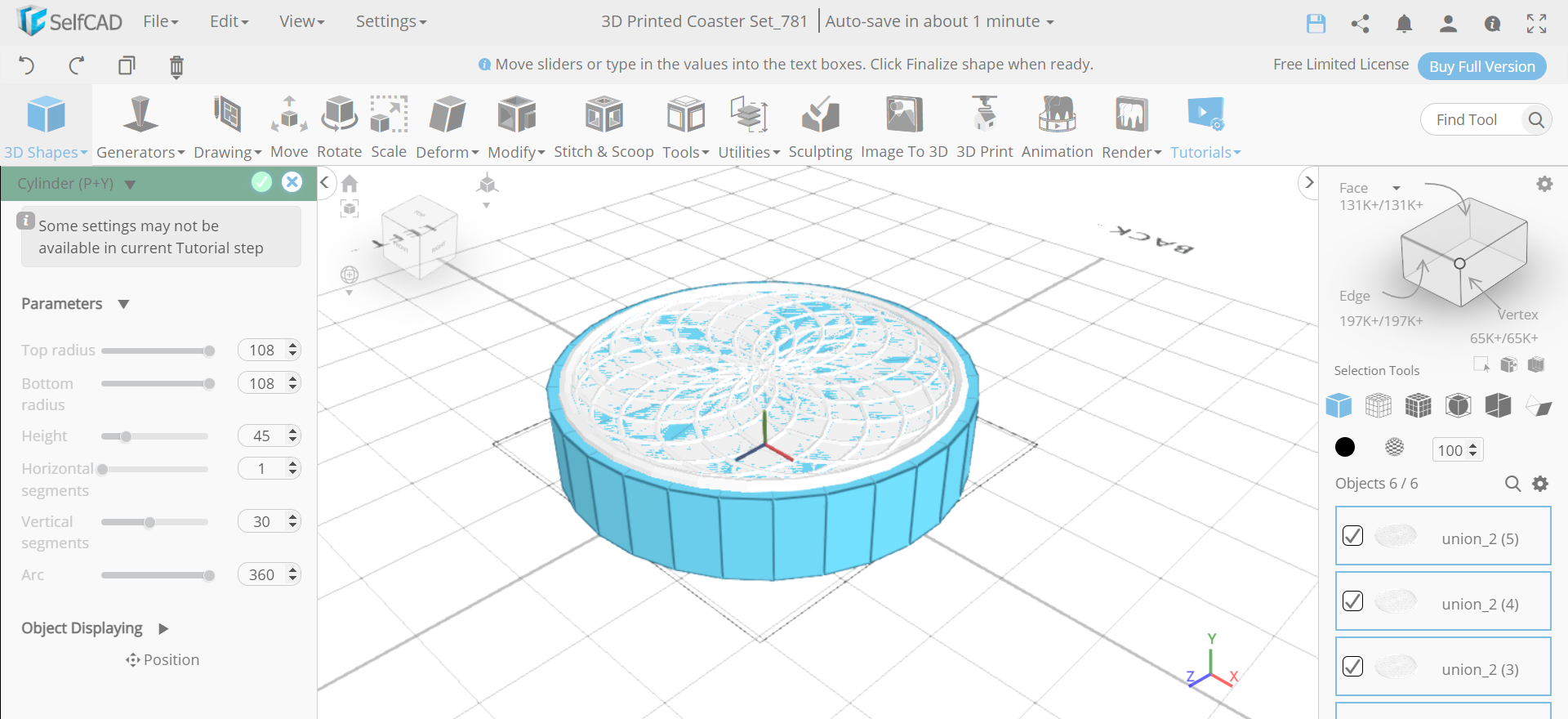The width and height of the screenshot is (1568, 719).
Task: Open right panel settings gear
Action: click(1544, 185)
